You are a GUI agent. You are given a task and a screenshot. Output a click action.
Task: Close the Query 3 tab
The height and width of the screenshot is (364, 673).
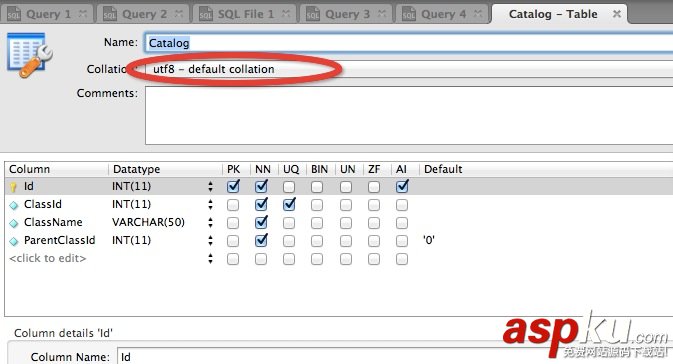tap(382, 14)
